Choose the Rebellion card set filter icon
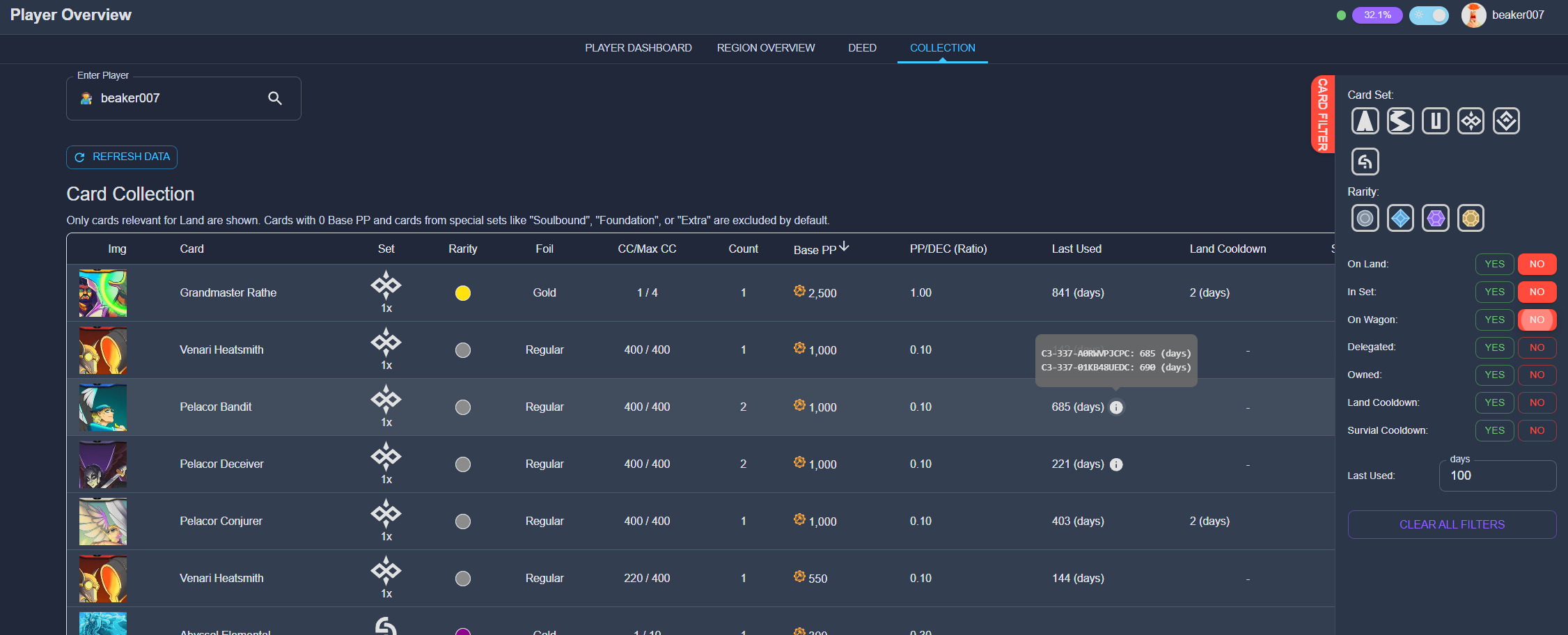 point(1506,121)
